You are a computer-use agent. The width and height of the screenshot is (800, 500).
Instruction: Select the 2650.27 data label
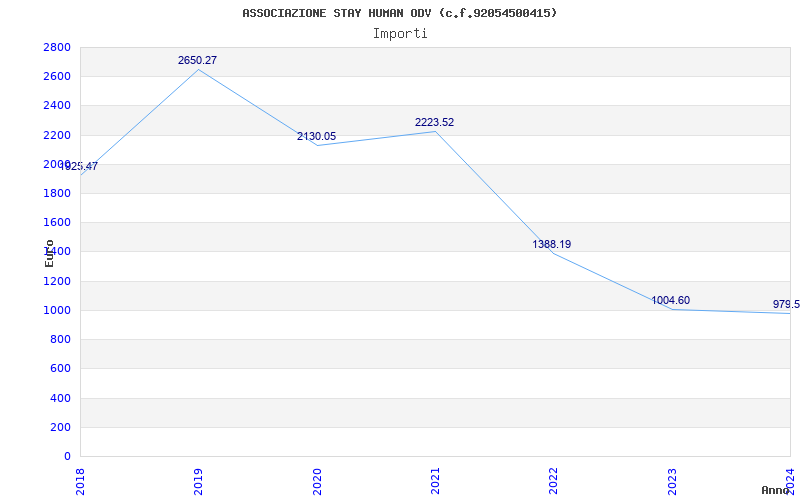[x=197, y=60]
